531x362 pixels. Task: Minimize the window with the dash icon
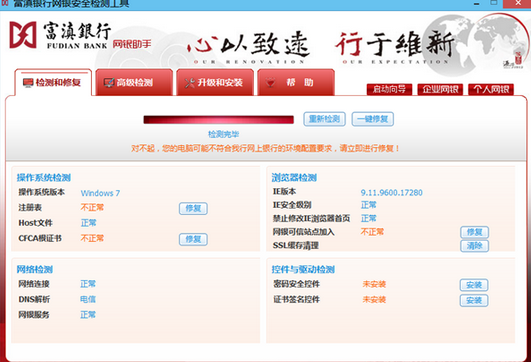tap(477, 3)
